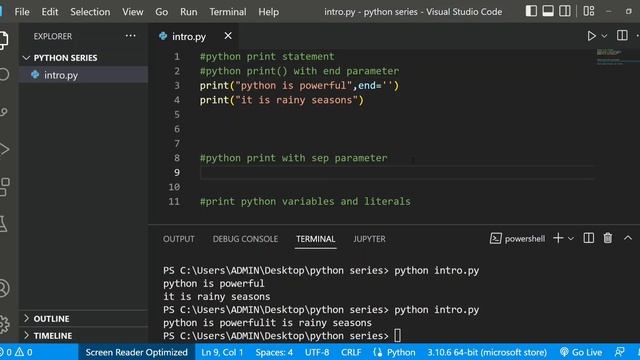Click the EXPLORER panel title
This screenshot has width=640, height=360.
(53, 36)
